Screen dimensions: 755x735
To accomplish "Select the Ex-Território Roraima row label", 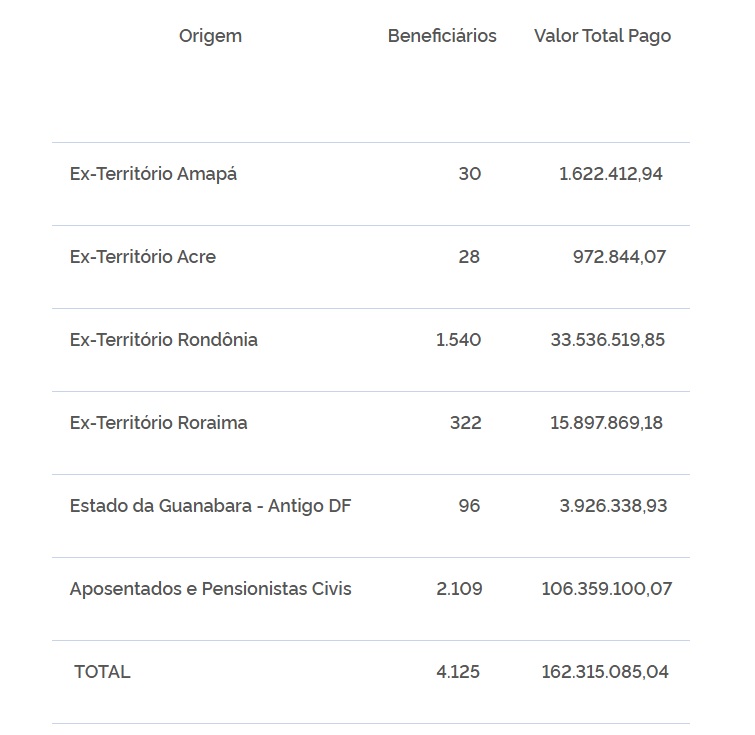I will [159, 423].
